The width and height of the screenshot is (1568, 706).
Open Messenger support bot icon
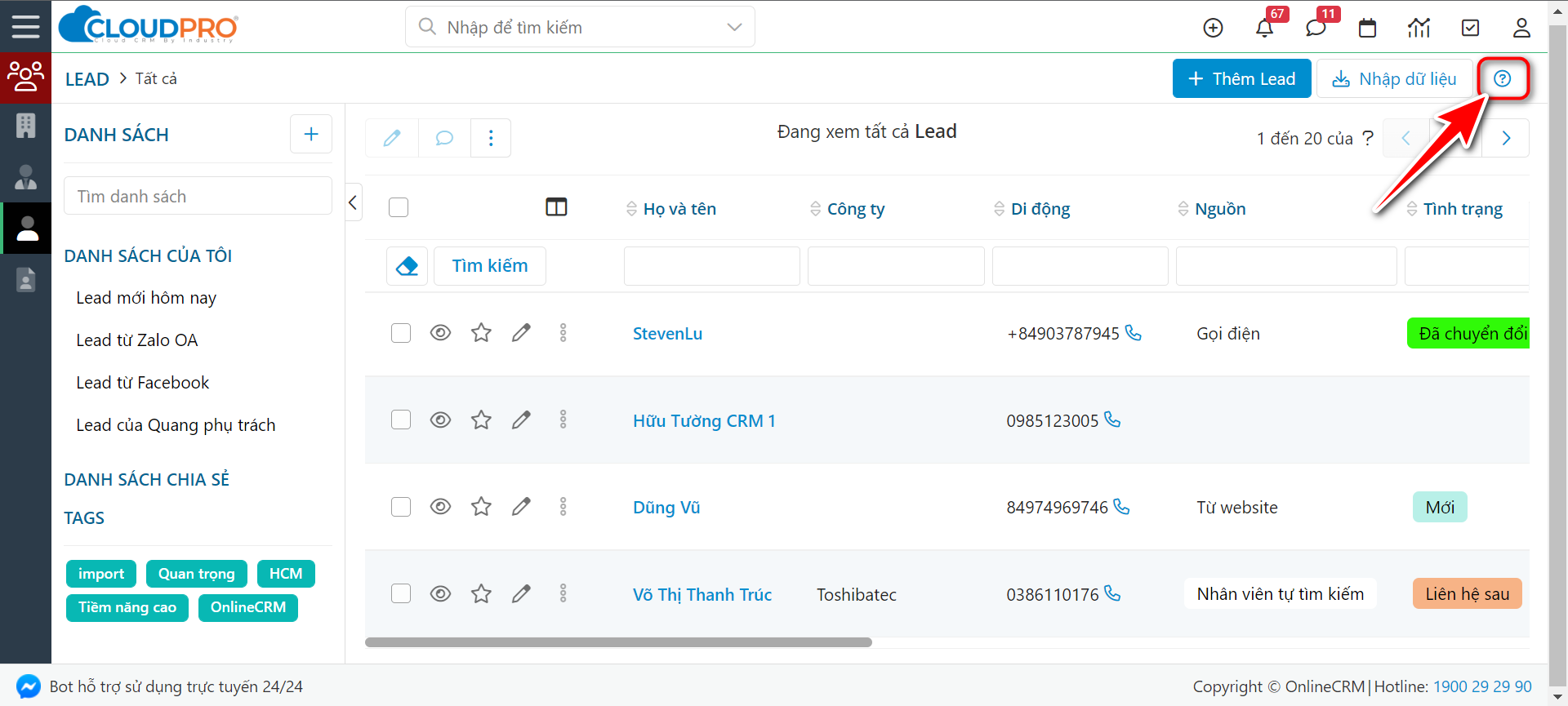tap(28, 686)
